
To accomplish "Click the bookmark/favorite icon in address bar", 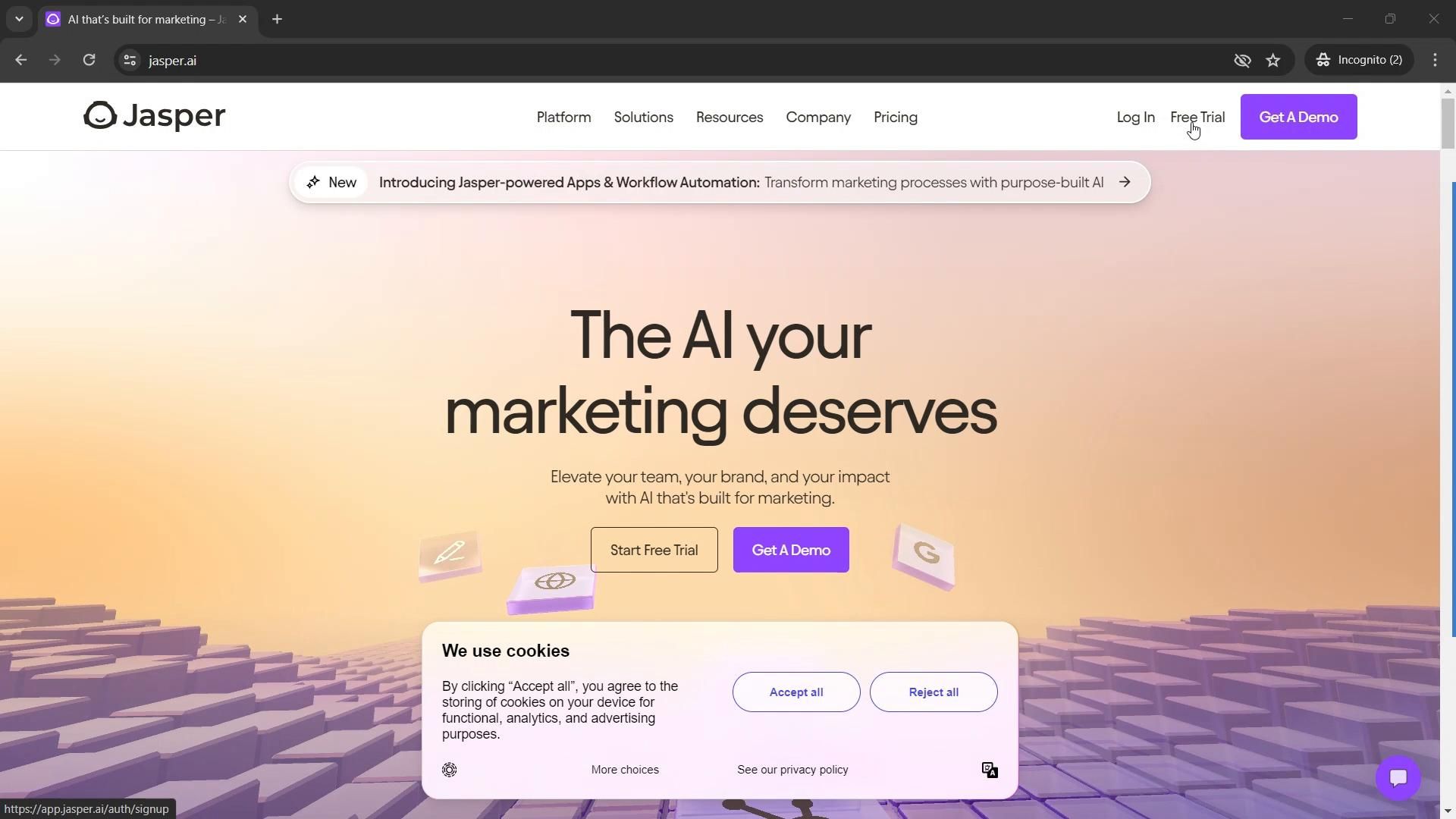I will (x=1276, y=60).
